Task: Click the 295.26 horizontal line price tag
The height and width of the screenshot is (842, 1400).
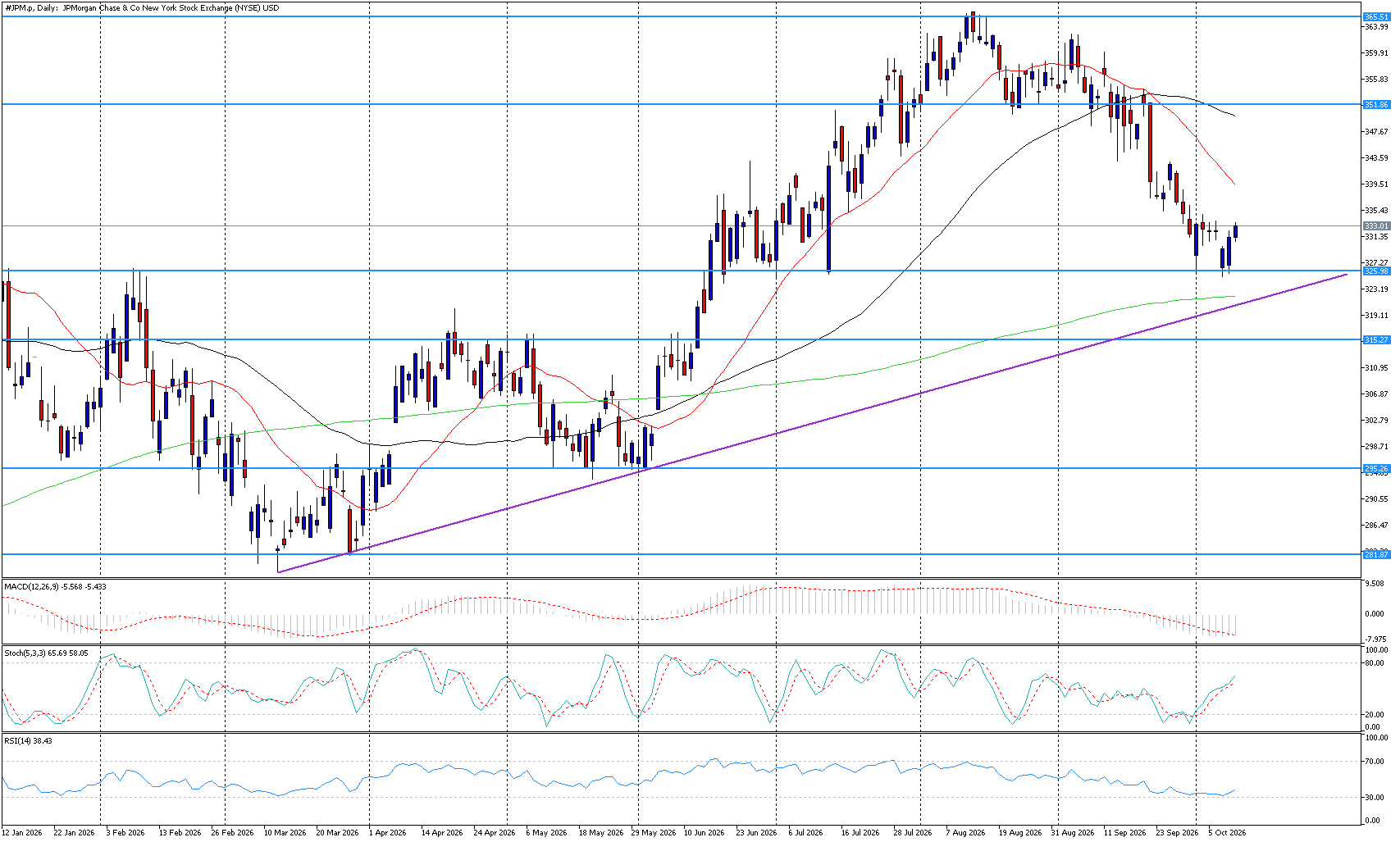Action: [x=1376, y=469]
